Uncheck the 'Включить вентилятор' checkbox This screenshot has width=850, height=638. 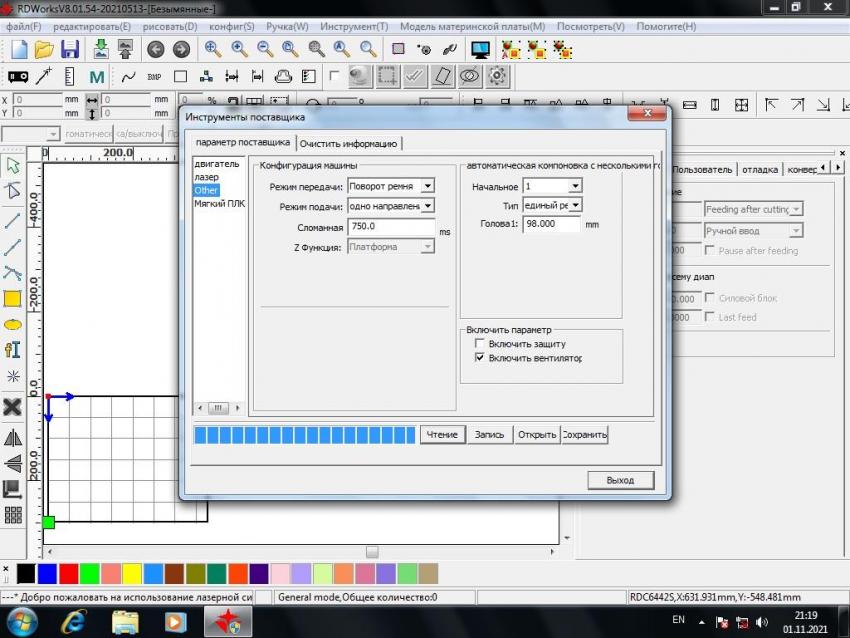click(x=480, y=358)
